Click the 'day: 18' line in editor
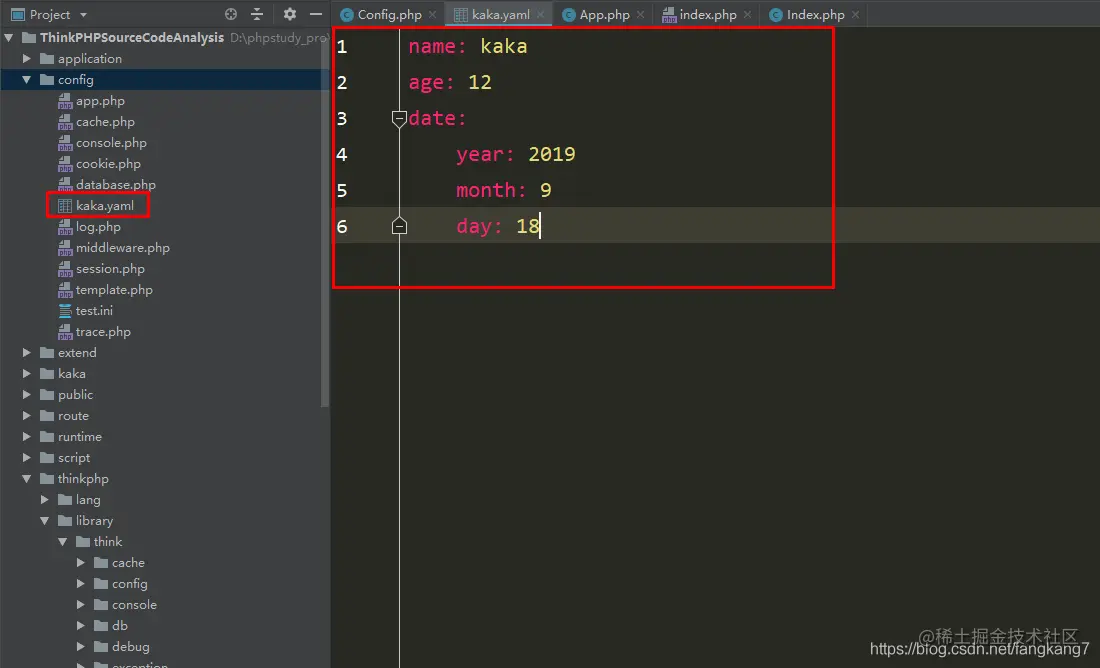1100x668 pixels. click(x=498, y=226)
